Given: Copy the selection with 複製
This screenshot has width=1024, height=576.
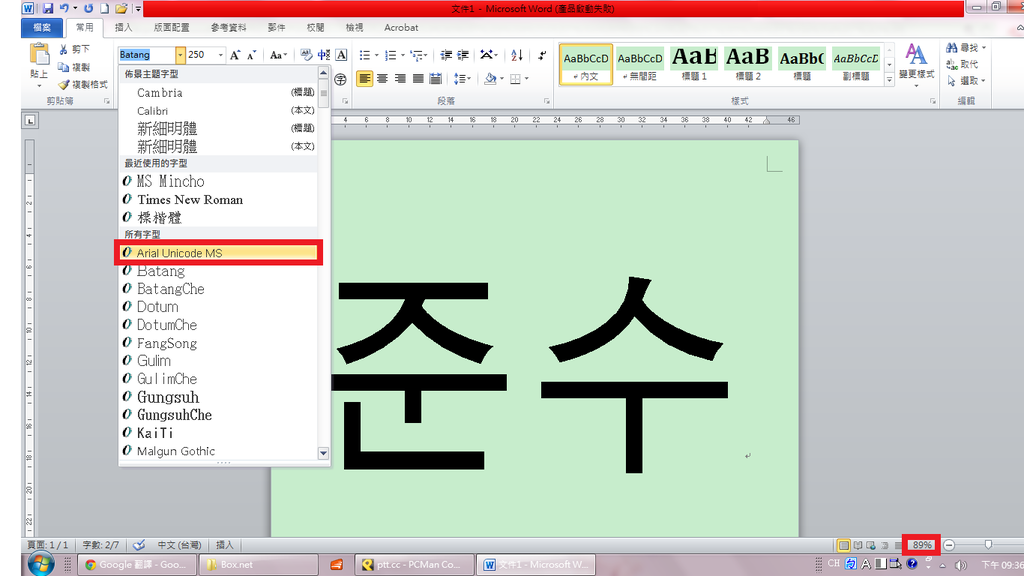Looking at the screenshot, I should (x=74, y=67).
